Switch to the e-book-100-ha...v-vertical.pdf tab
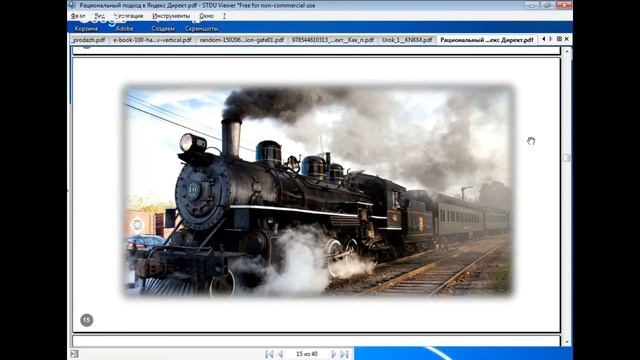This screenshot has height=360, width=640. coord(152,40)
